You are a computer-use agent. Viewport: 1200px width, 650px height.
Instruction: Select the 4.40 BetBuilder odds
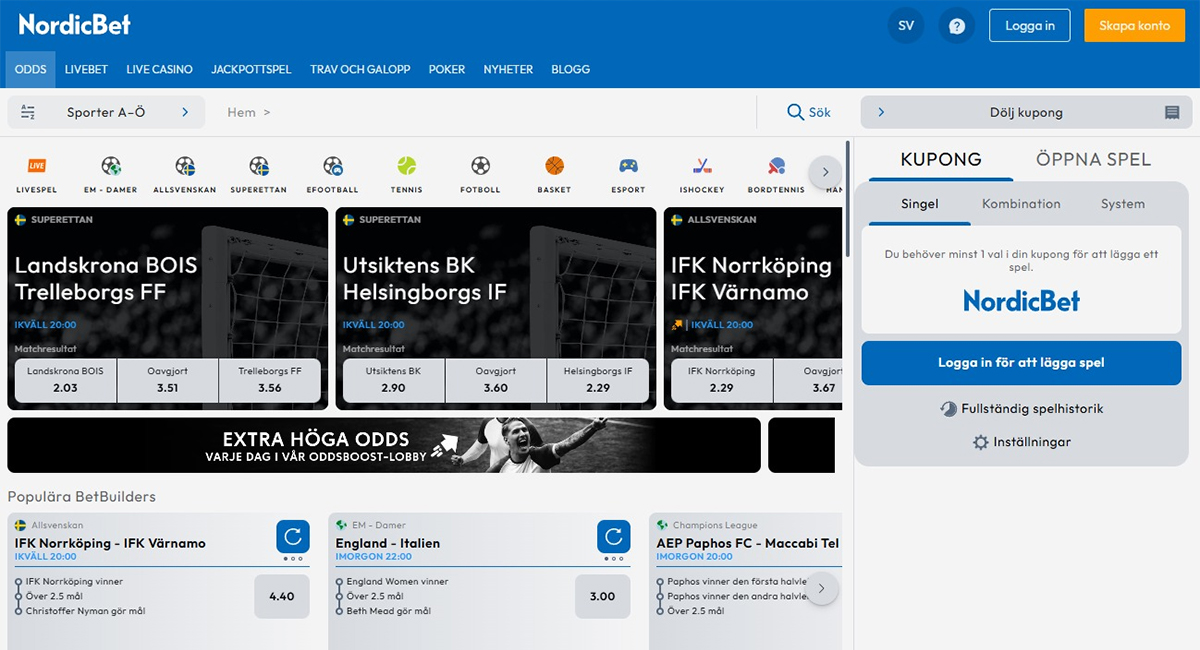tap(282, 596)
